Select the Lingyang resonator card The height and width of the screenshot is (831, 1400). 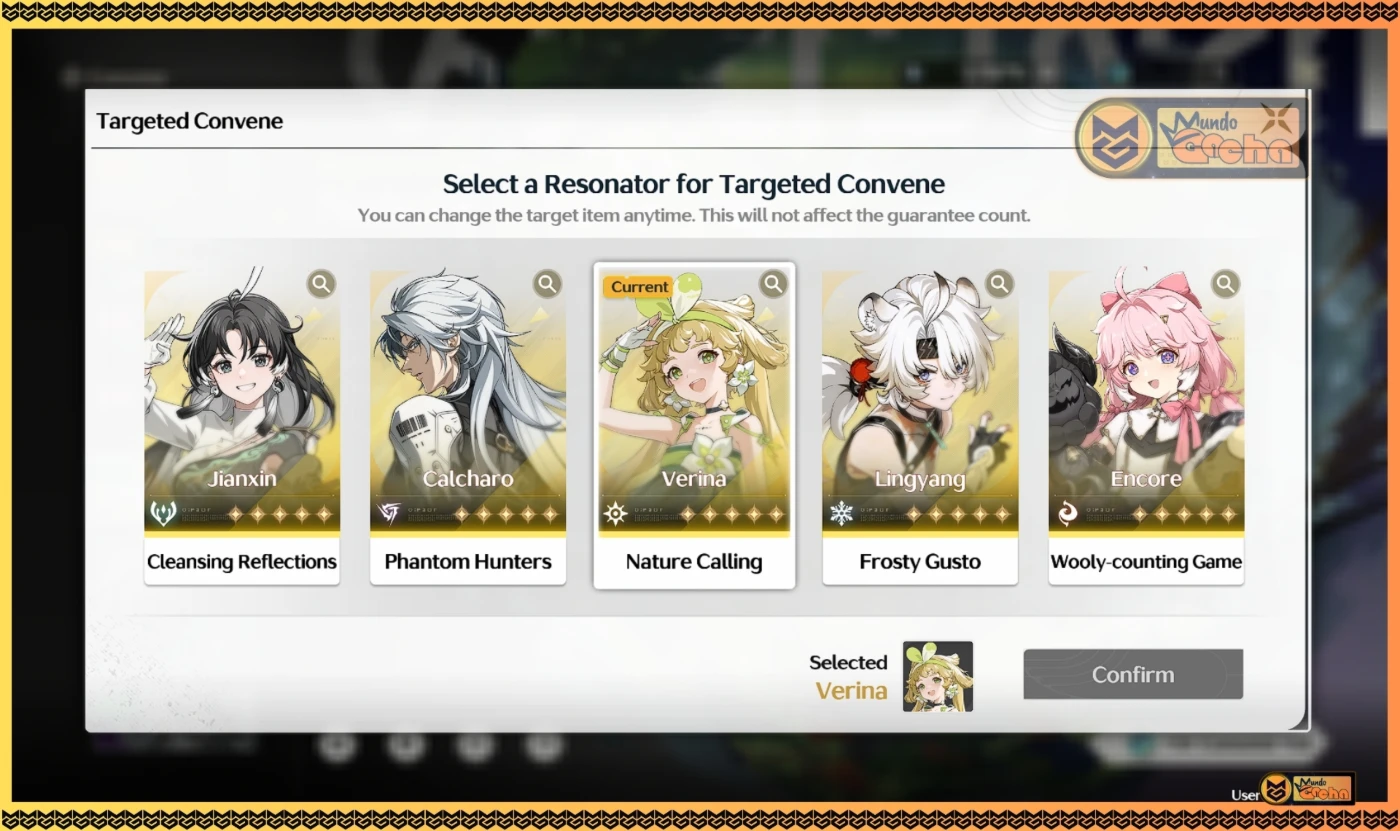pyautogui.click(x=920, y=427)
